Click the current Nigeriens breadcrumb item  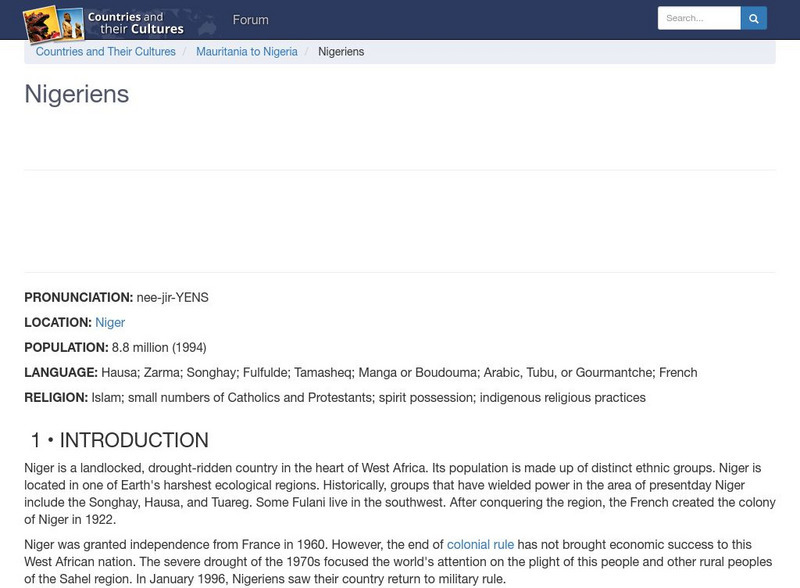[x=341, y=52]
